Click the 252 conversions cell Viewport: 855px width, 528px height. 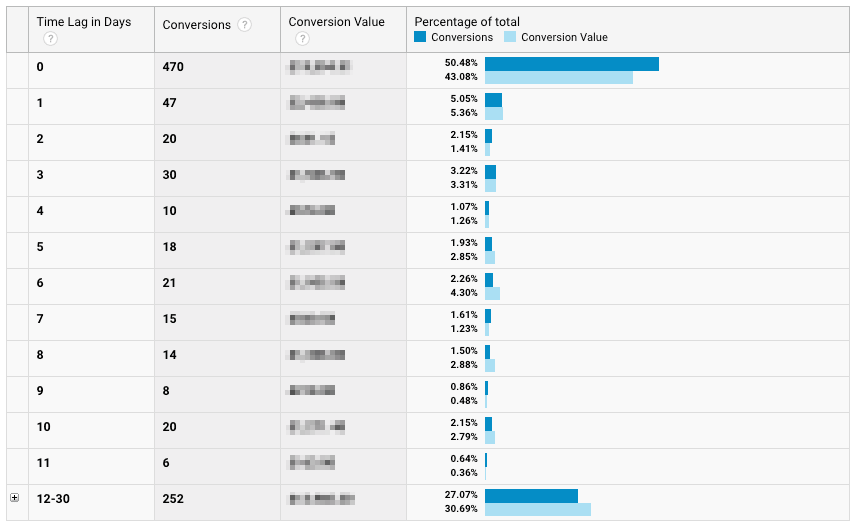coord(174,499)
